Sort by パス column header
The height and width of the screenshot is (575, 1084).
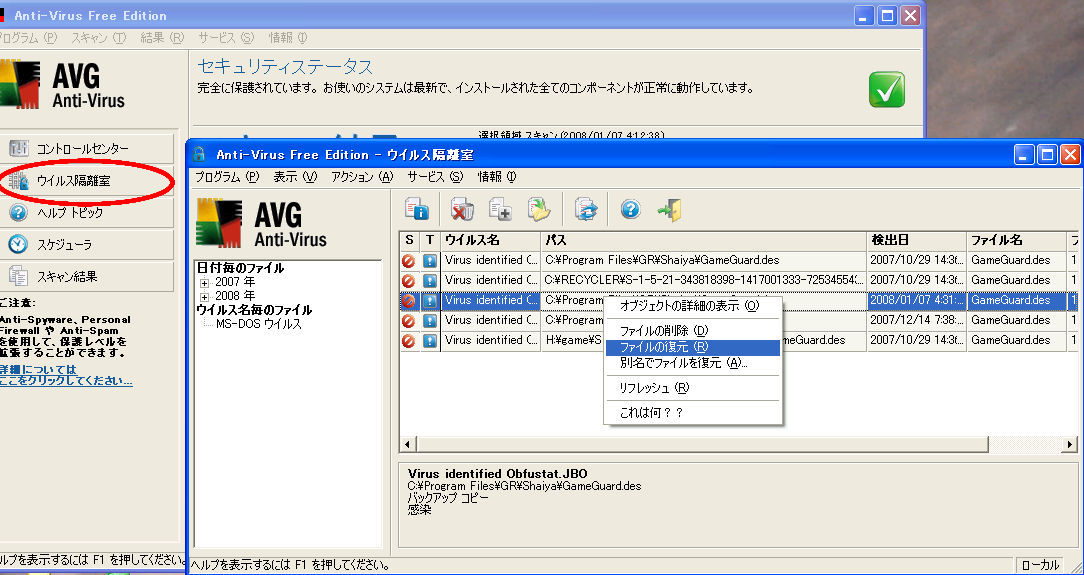(x=704, y=241)
